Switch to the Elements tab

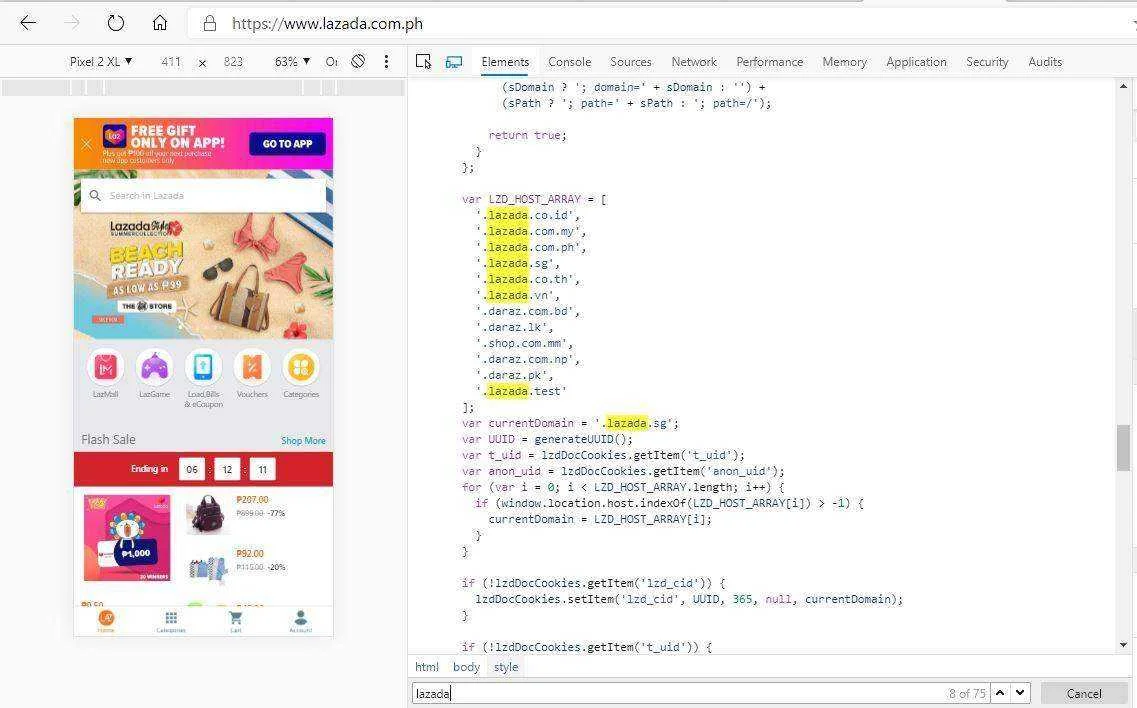505,62
